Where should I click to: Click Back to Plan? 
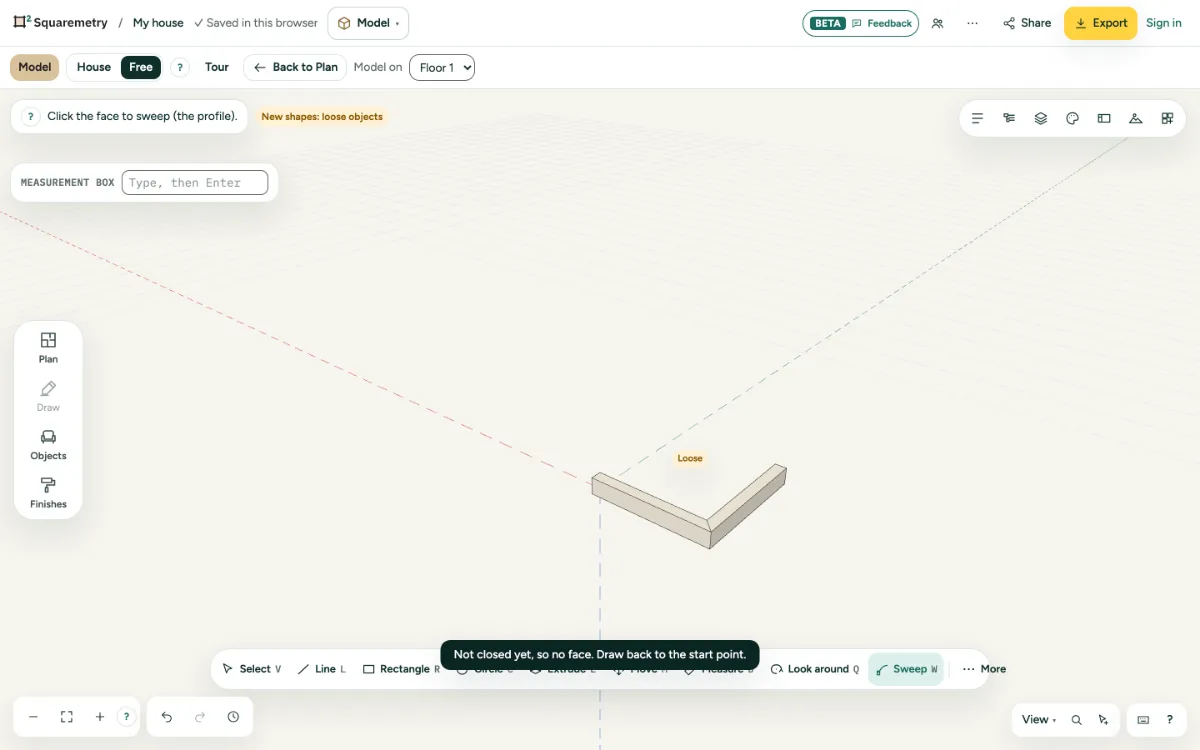coord(295,67)
